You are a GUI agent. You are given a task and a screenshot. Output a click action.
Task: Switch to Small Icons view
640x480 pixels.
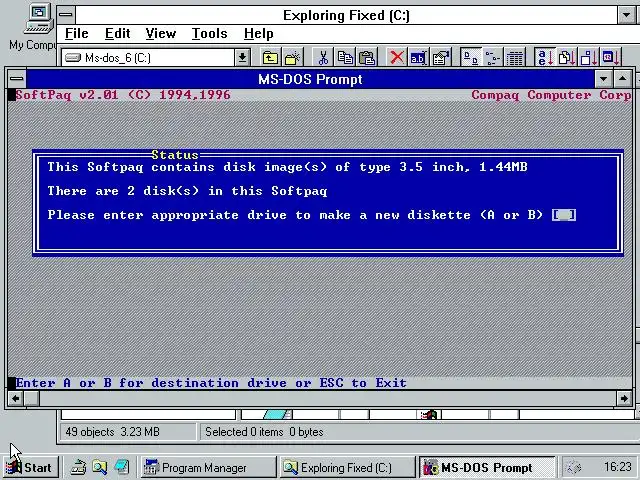(x=493, y=58)
